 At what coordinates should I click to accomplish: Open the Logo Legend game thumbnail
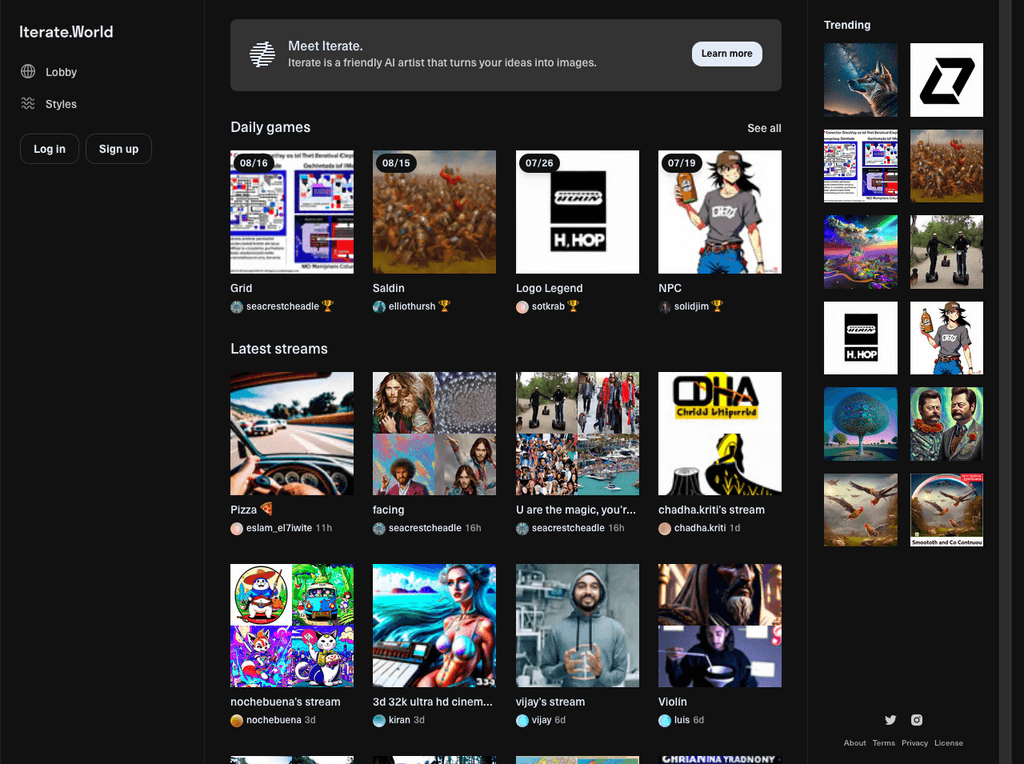(577, 212)
